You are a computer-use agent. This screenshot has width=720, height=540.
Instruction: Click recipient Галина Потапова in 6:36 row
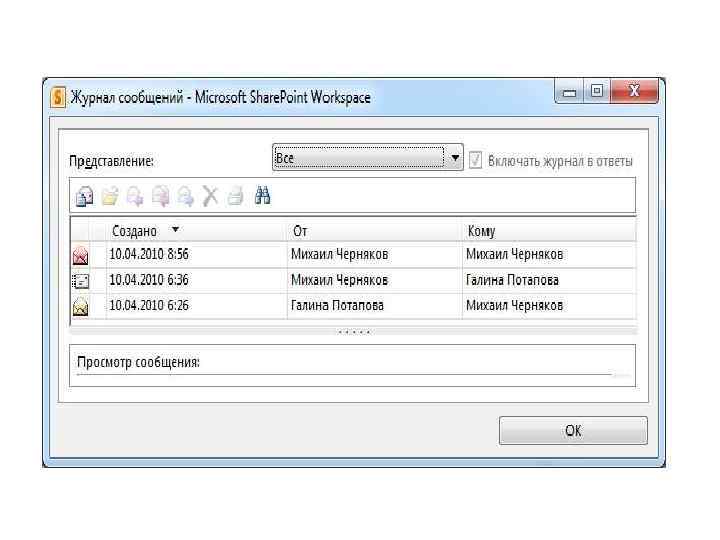click(512, 280)
